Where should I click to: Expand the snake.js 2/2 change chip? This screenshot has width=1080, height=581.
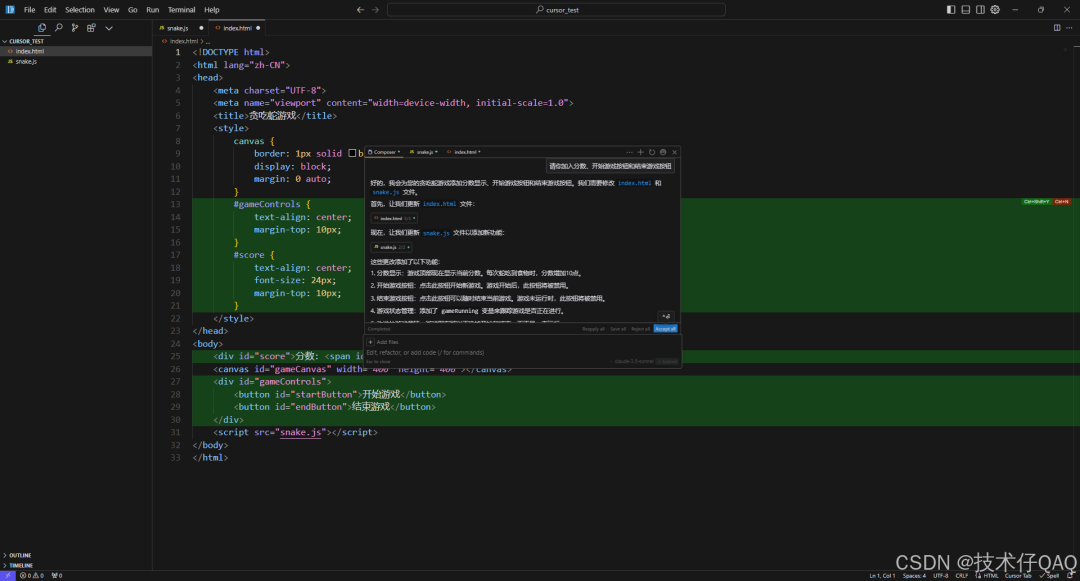point(391,247)
